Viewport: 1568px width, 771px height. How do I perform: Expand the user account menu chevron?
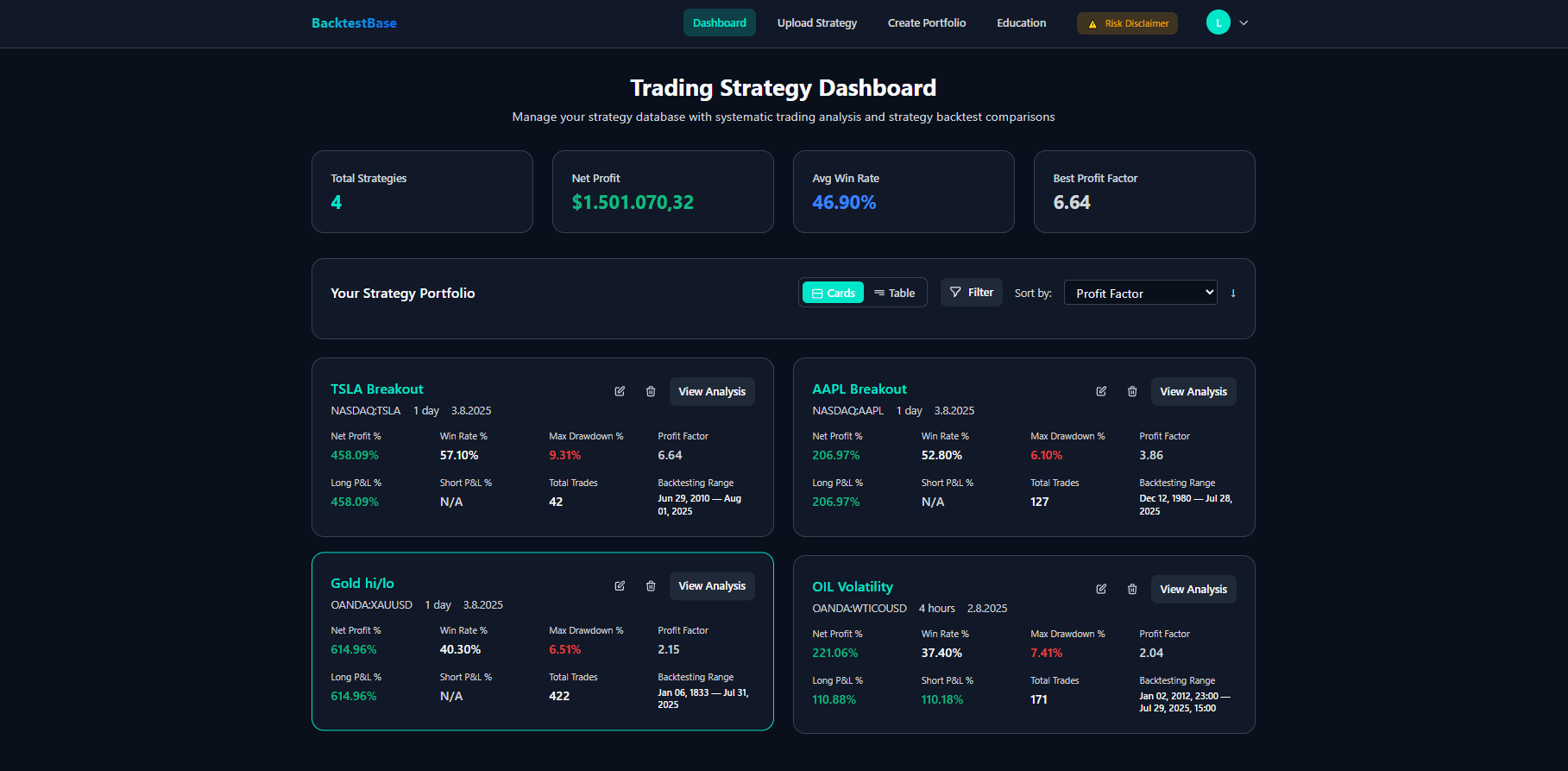coord(1244,23)
